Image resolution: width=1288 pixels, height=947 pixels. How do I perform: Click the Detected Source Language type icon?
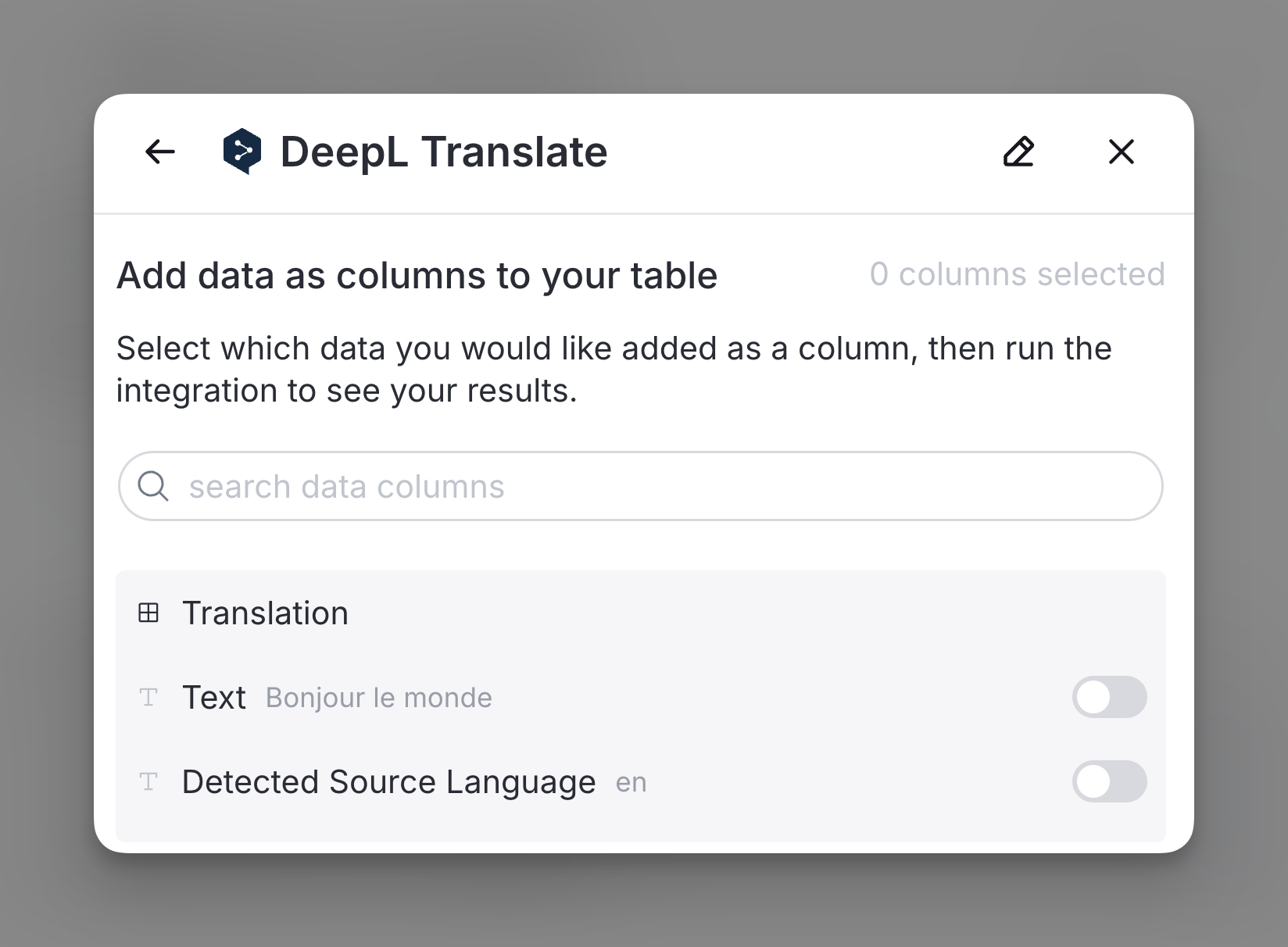(148, 781)
